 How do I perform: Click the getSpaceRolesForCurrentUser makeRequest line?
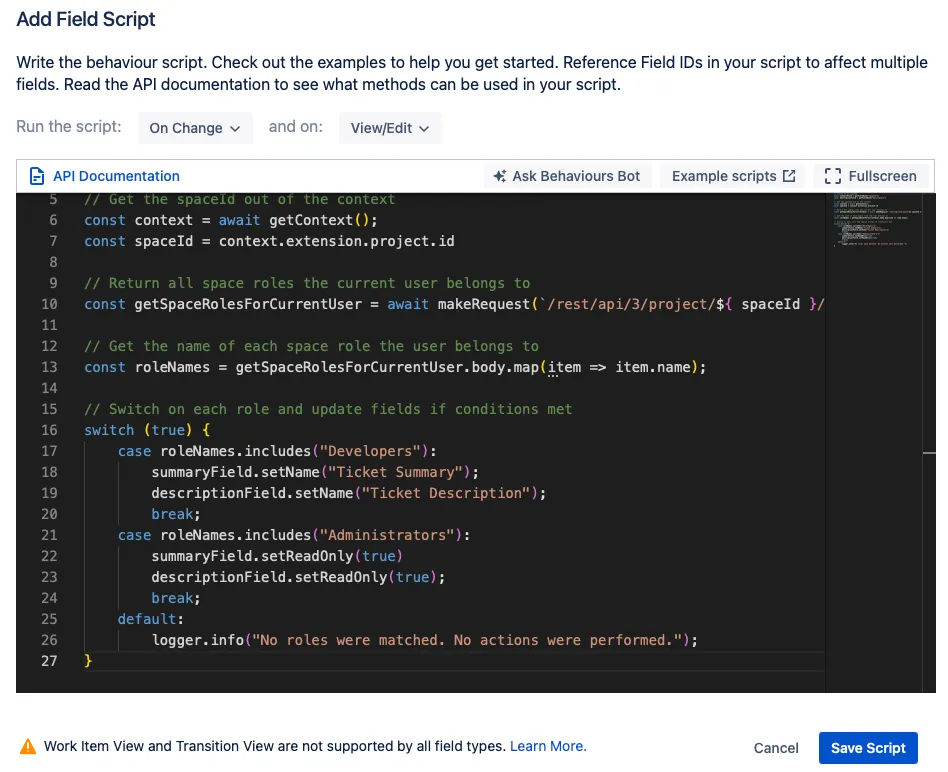click(x=454, y=304)
